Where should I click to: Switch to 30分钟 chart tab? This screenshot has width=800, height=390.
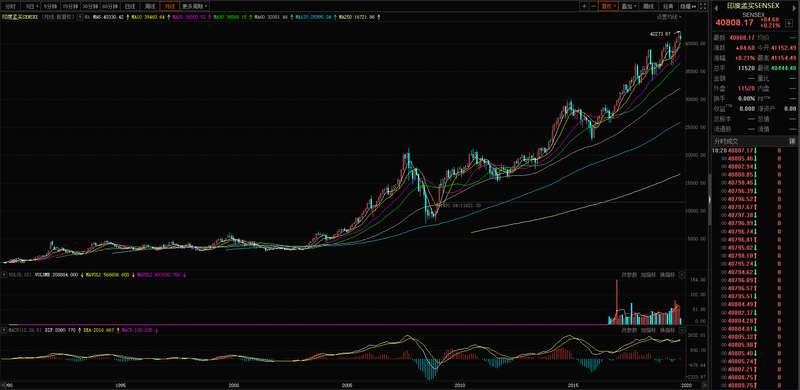point(90,6)
